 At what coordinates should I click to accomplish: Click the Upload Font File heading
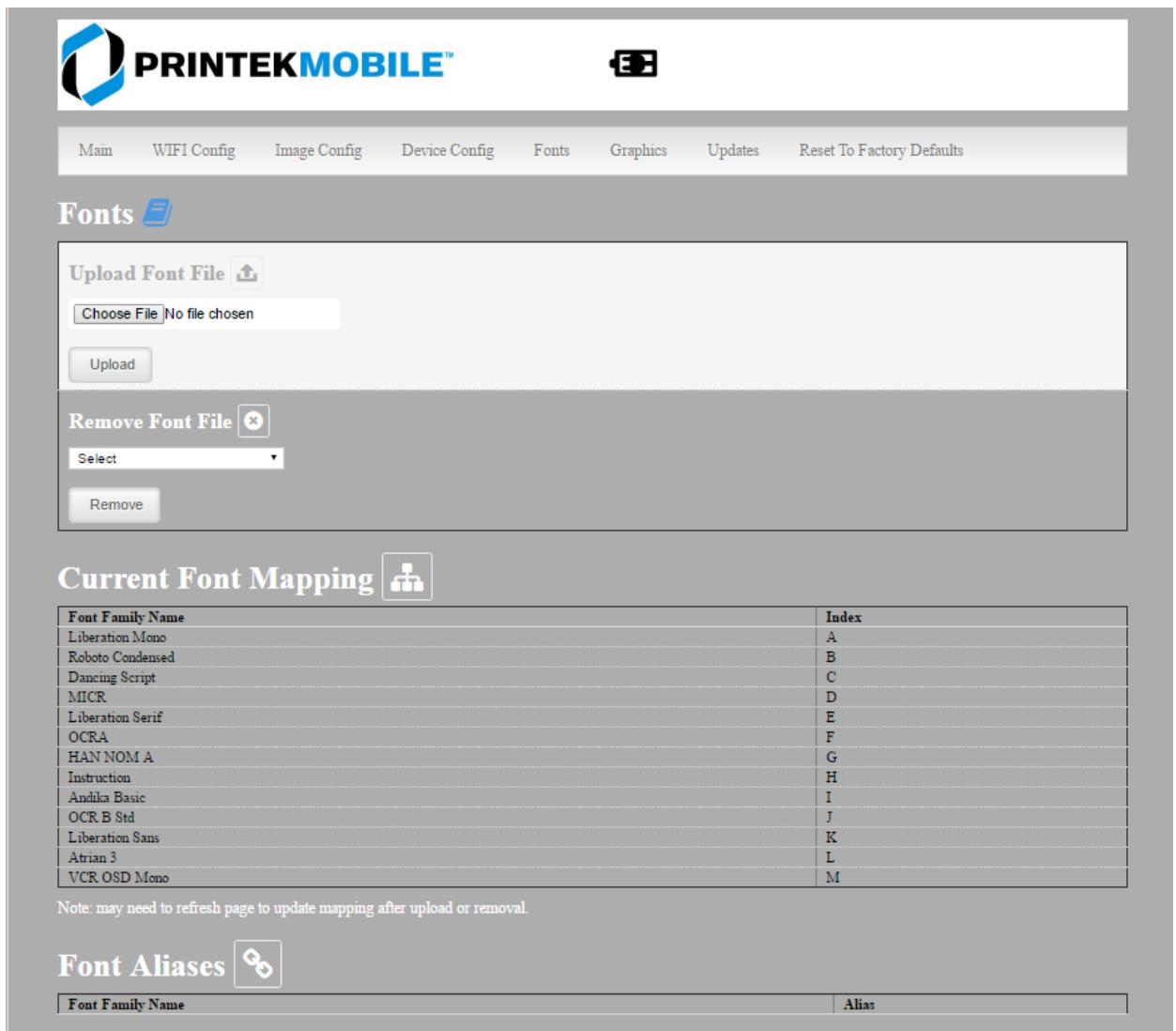coord(146,273)
